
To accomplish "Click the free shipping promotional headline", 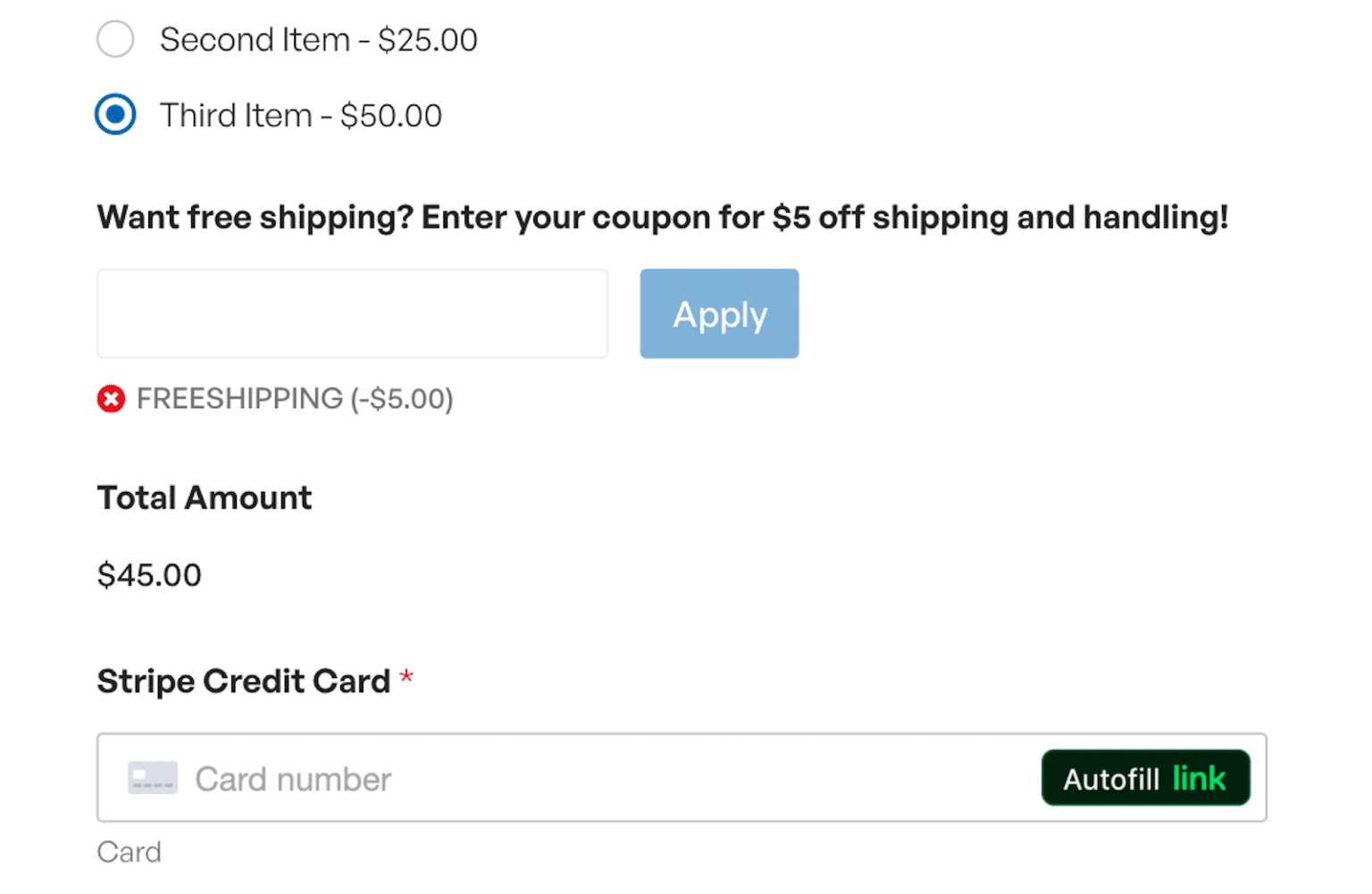I will click(x=663, y=217).
